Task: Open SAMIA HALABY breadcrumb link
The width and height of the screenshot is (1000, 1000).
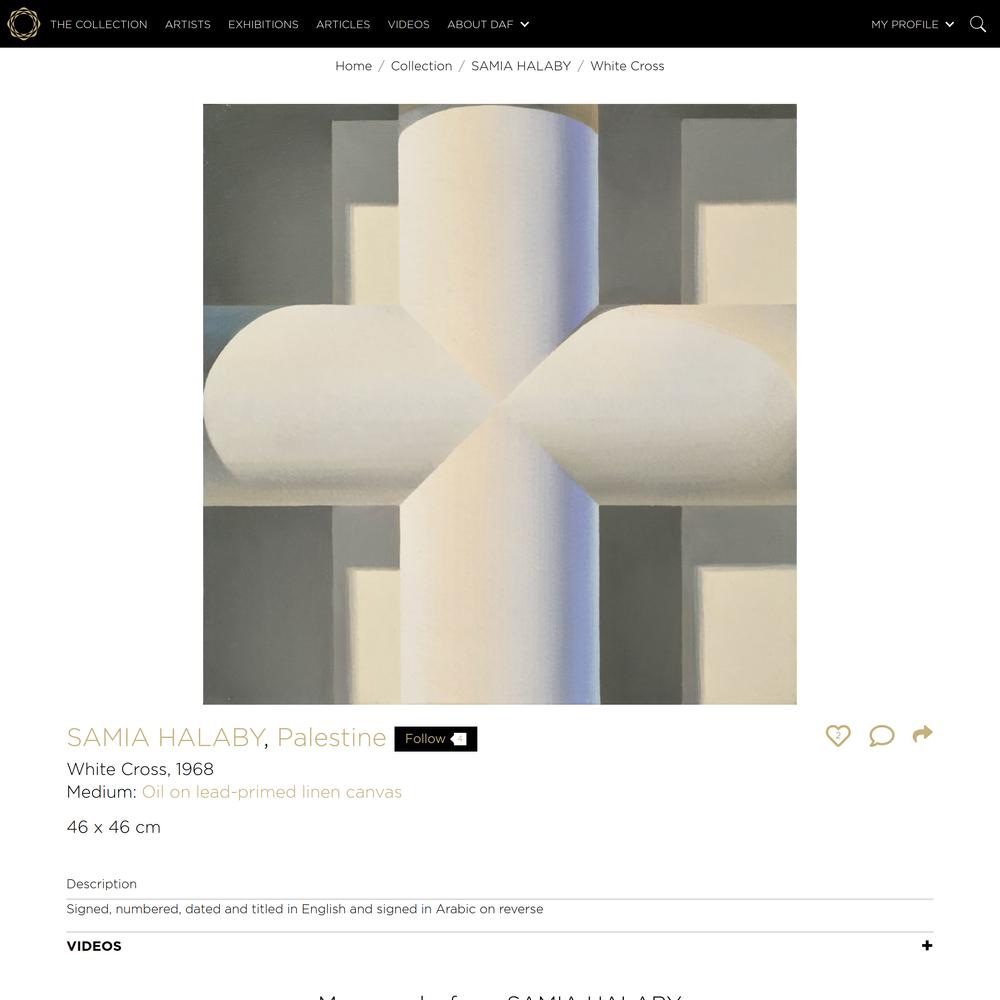Action: [x=521, y=66]
